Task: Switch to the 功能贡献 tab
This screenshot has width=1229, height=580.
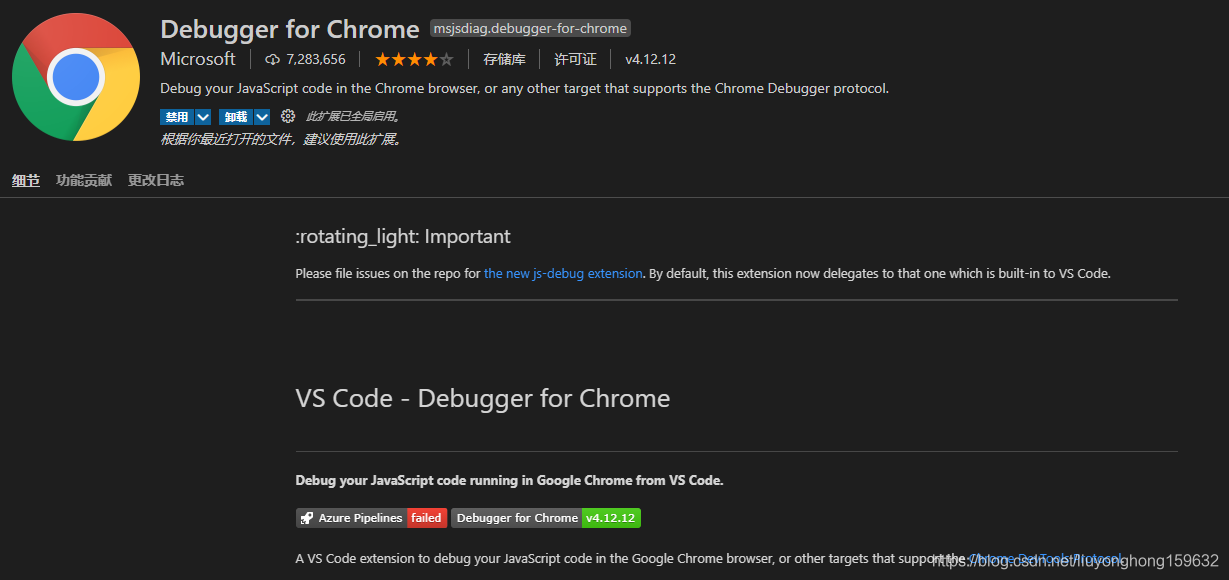Action: coord(84,181)
